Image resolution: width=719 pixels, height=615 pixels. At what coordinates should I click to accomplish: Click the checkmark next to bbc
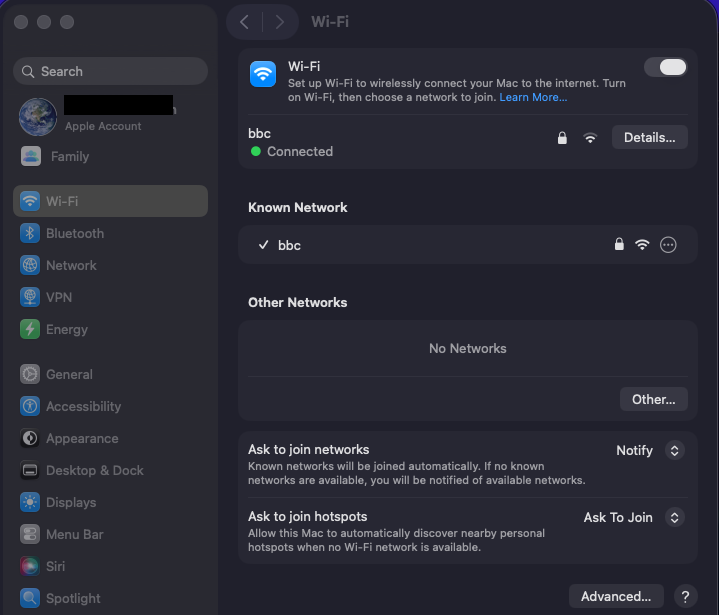point(263,245)
